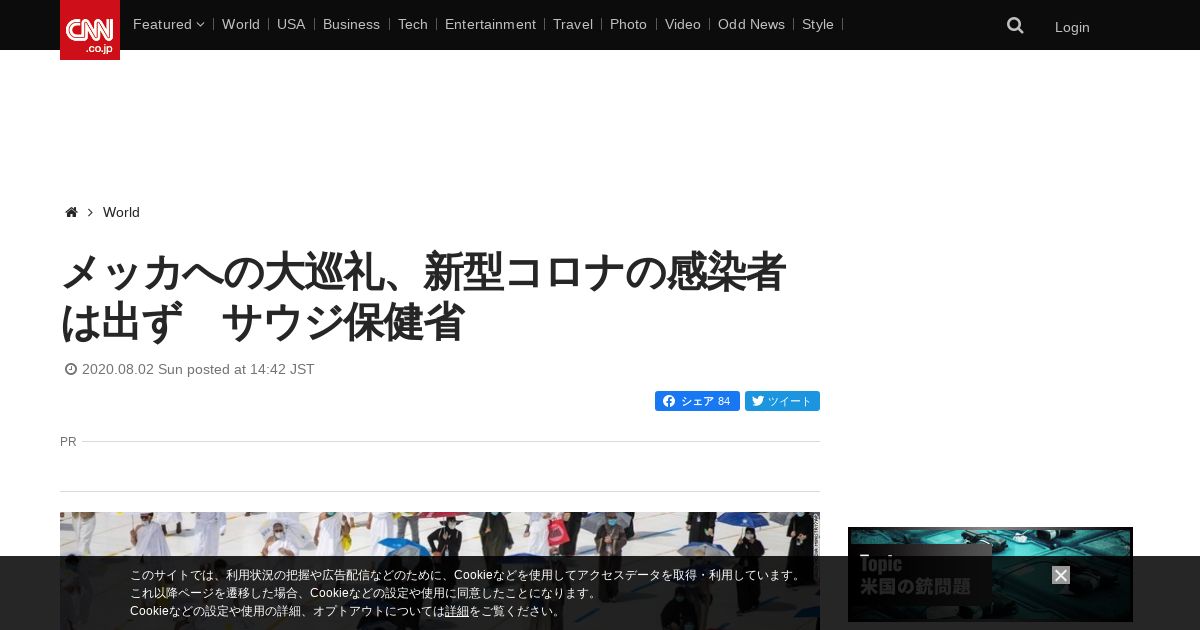This screenshot has width=1200, height=630.
Task: Share article on Facebook (シェア 84)
Action: [697, 401]
